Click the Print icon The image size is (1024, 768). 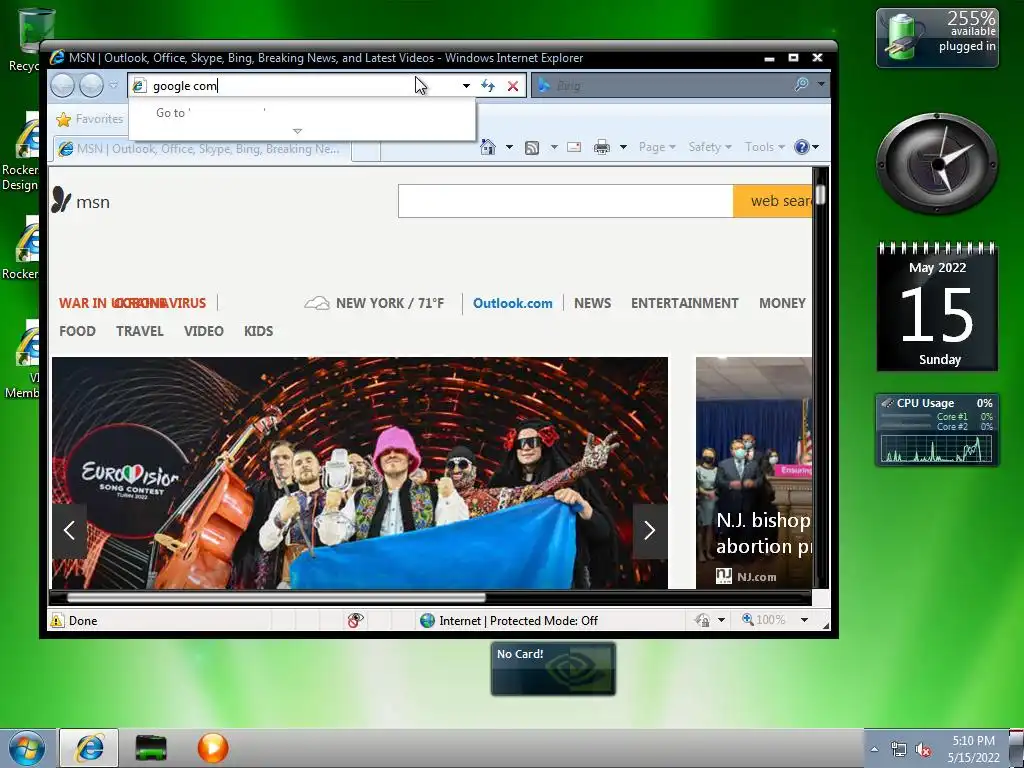coord(601,148)
